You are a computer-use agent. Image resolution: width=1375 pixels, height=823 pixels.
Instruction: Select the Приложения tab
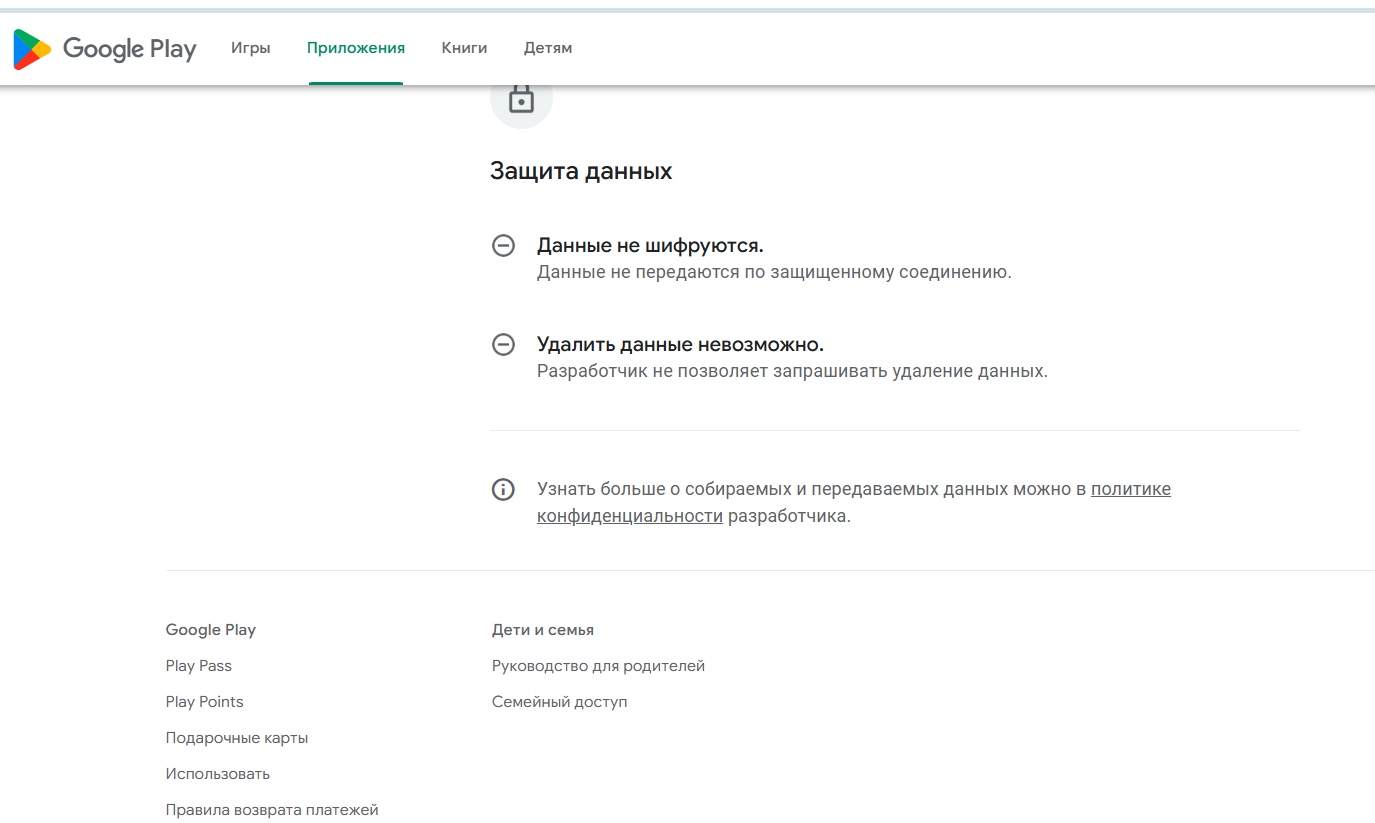tap(356, 48)
